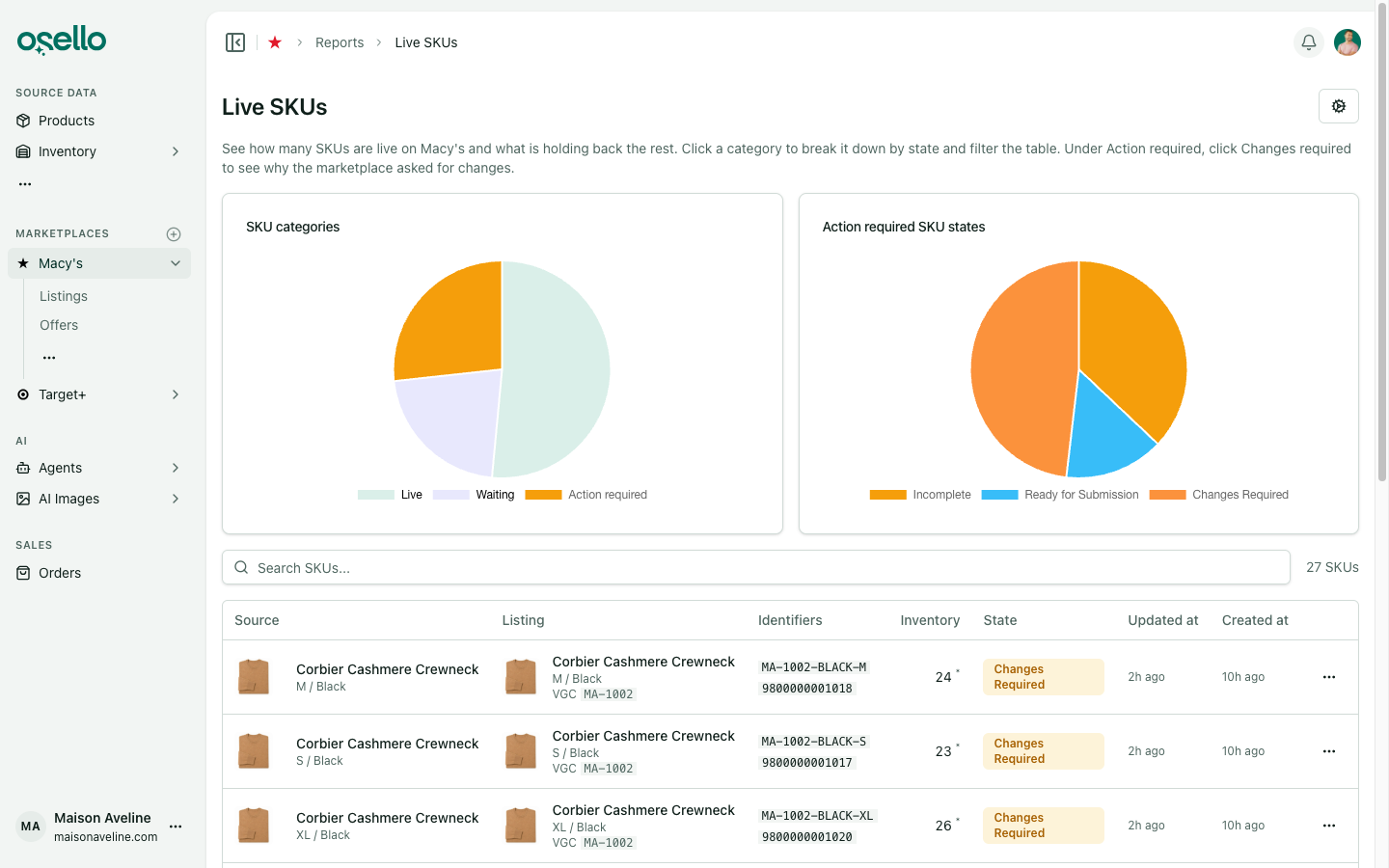Click the Products box icon
Image resolution: width=1389 pixels, height=868 pixels.
click(23, 121)
